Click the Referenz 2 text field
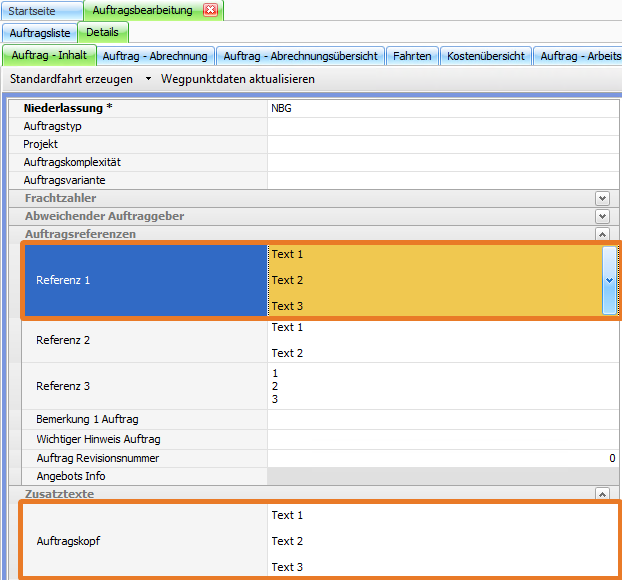The width and height of the screenshot is (622, 580). coord(440,340)
